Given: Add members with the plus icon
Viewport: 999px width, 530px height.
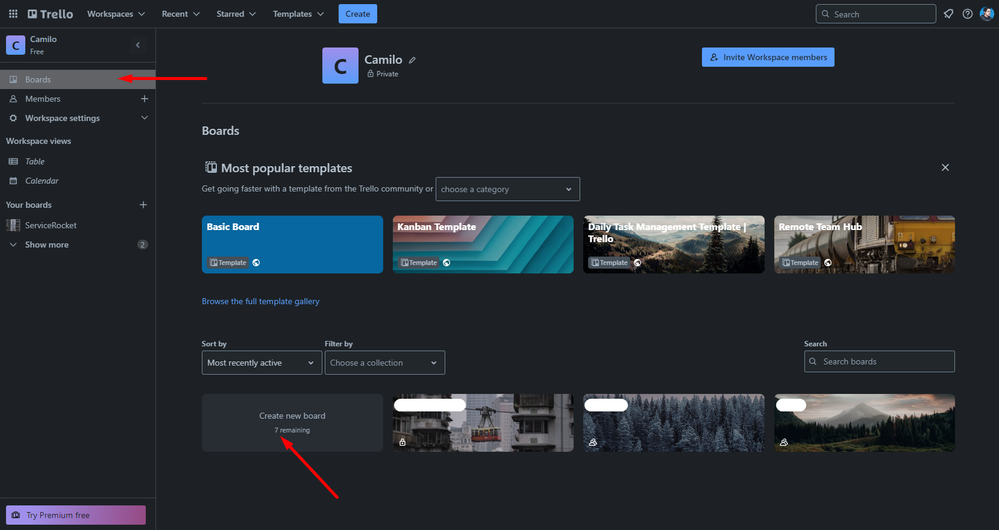Looking at the screenshot, I should coord(145,99).
